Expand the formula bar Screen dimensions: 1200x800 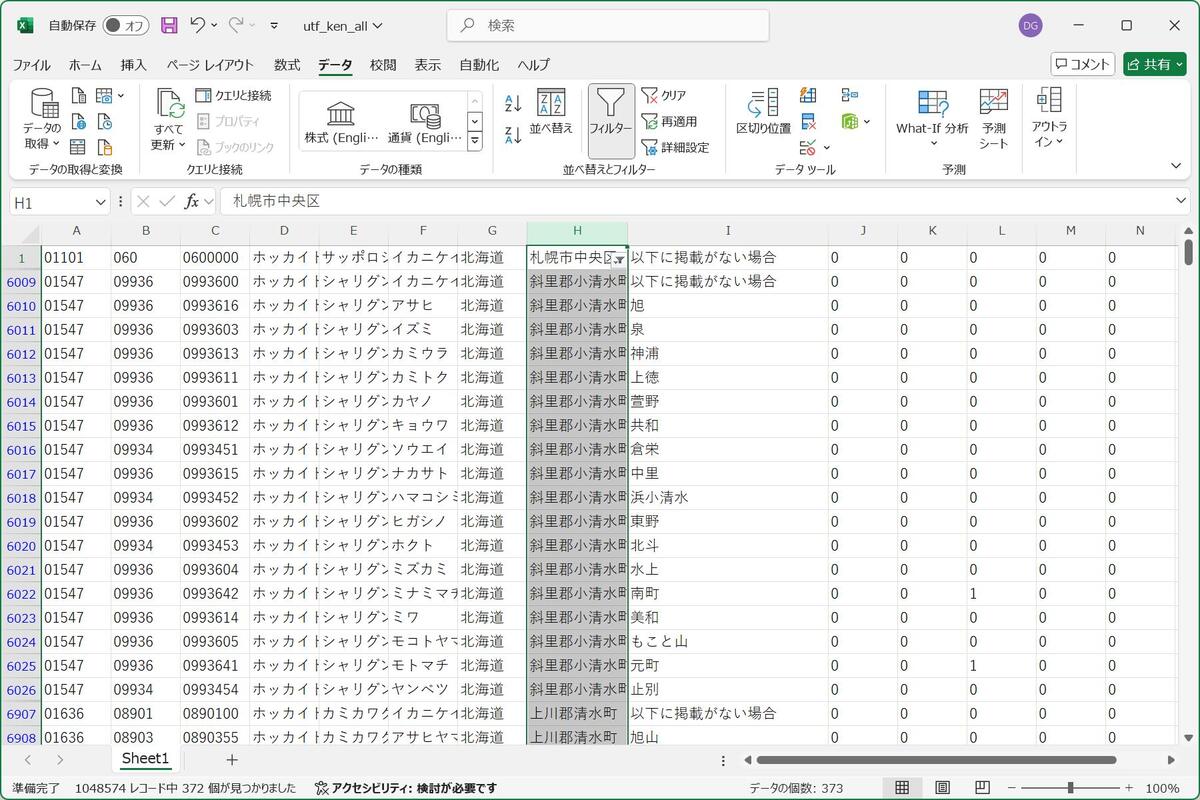point(1183,201)
